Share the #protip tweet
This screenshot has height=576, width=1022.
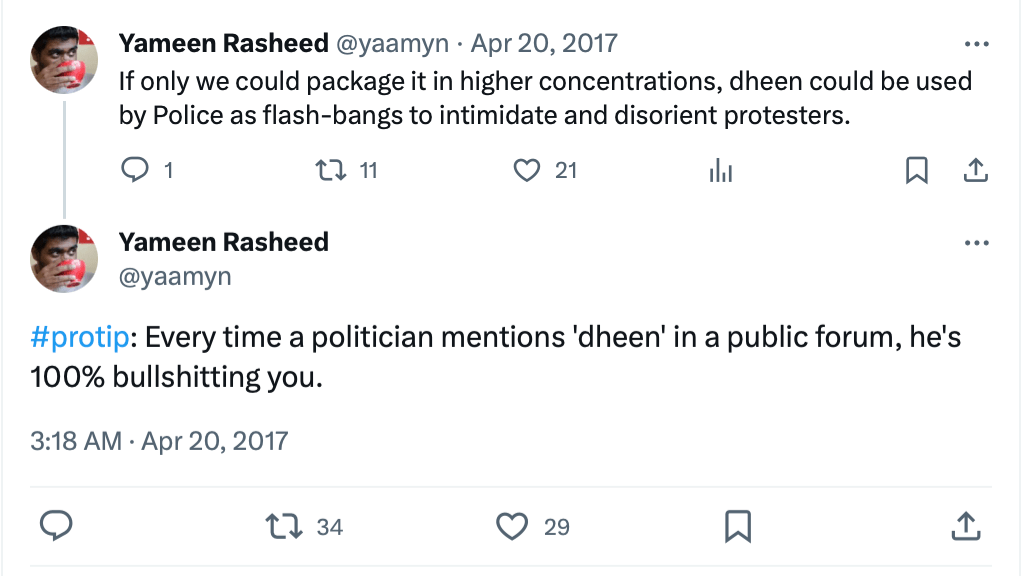964,525
